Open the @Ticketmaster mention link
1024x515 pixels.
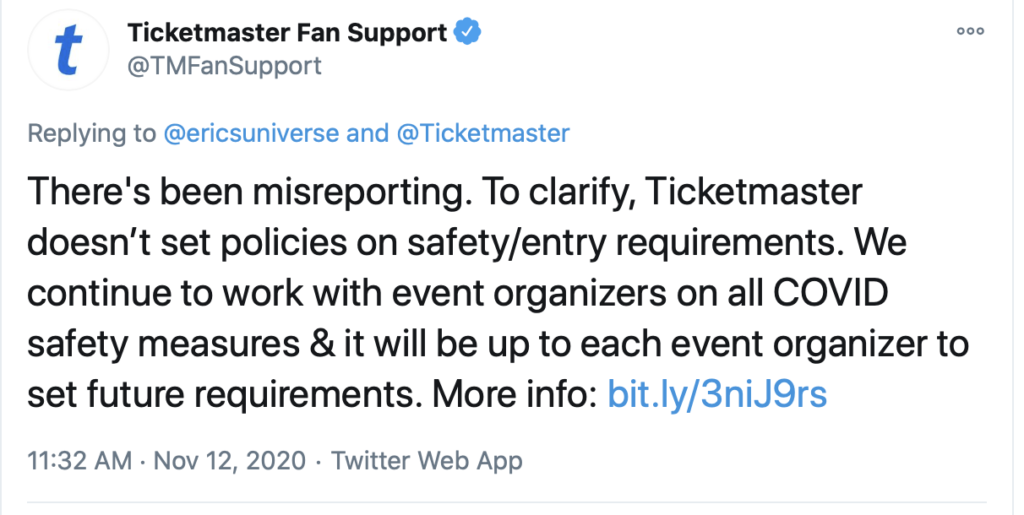[x=484, y=134]
